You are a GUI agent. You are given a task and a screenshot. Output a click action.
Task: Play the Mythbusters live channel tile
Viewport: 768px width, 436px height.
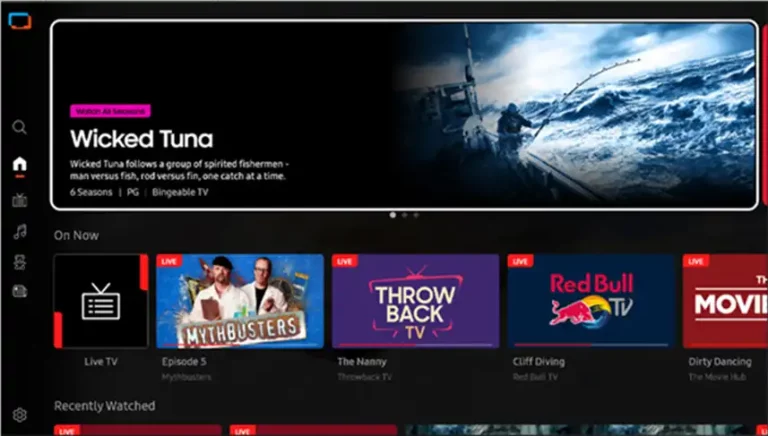[240, 301]
